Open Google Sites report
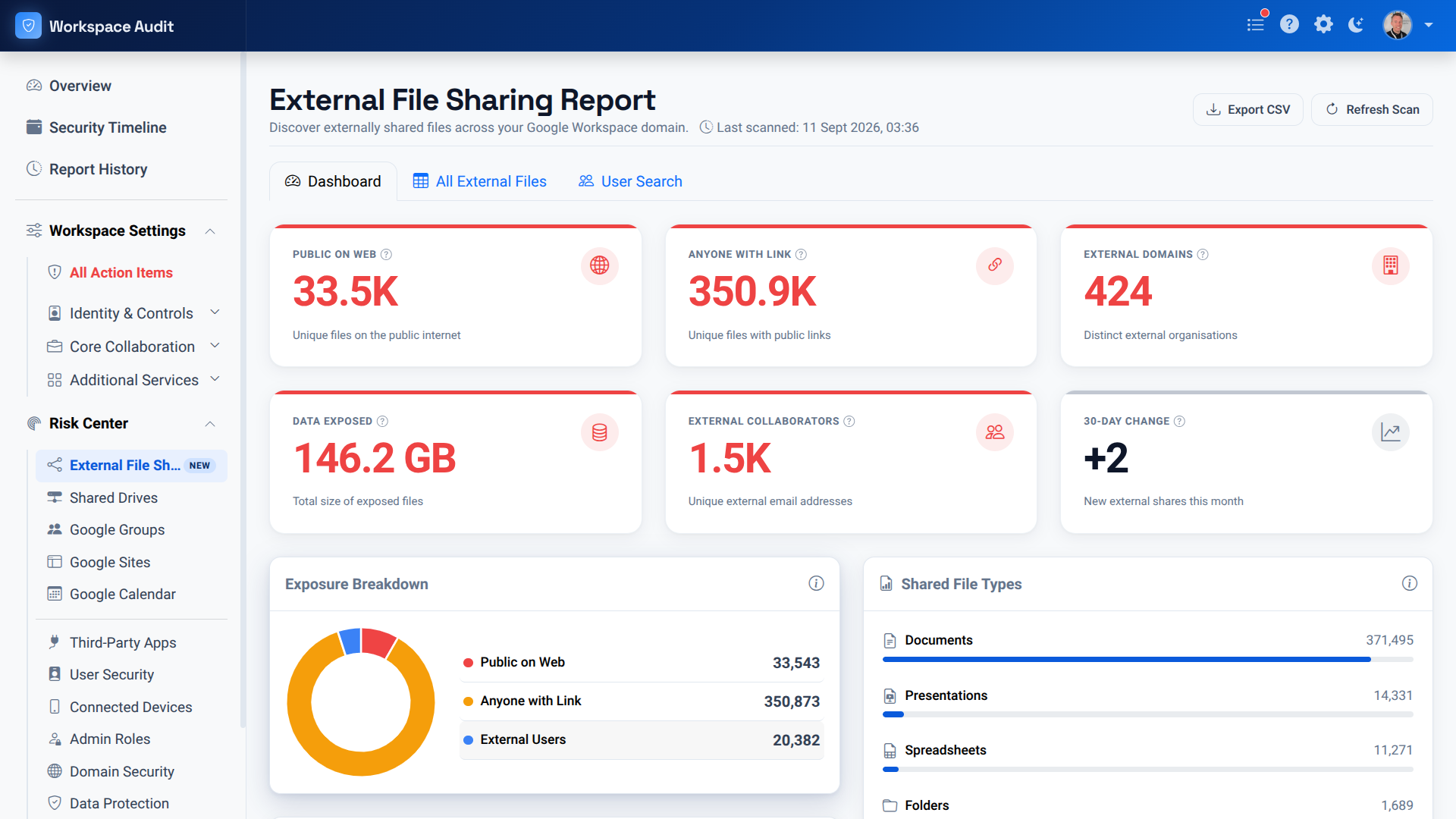The image size is (1456, 819). (x=110, y=562)
